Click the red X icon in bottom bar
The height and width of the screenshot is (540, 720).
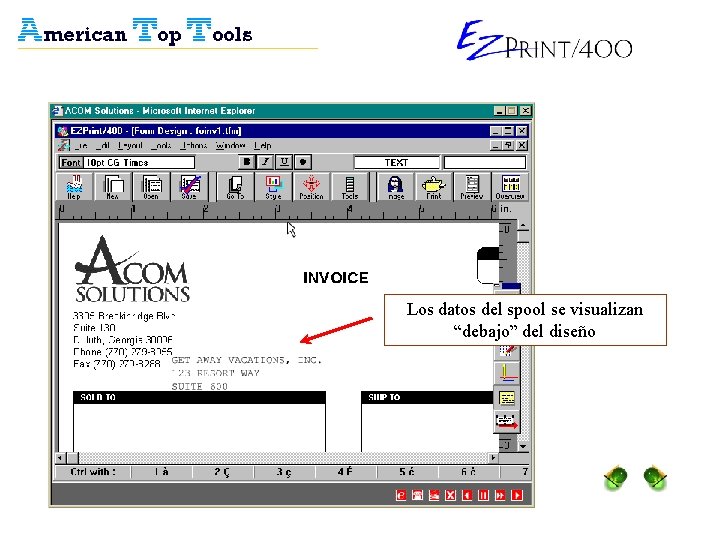point(450,495)
